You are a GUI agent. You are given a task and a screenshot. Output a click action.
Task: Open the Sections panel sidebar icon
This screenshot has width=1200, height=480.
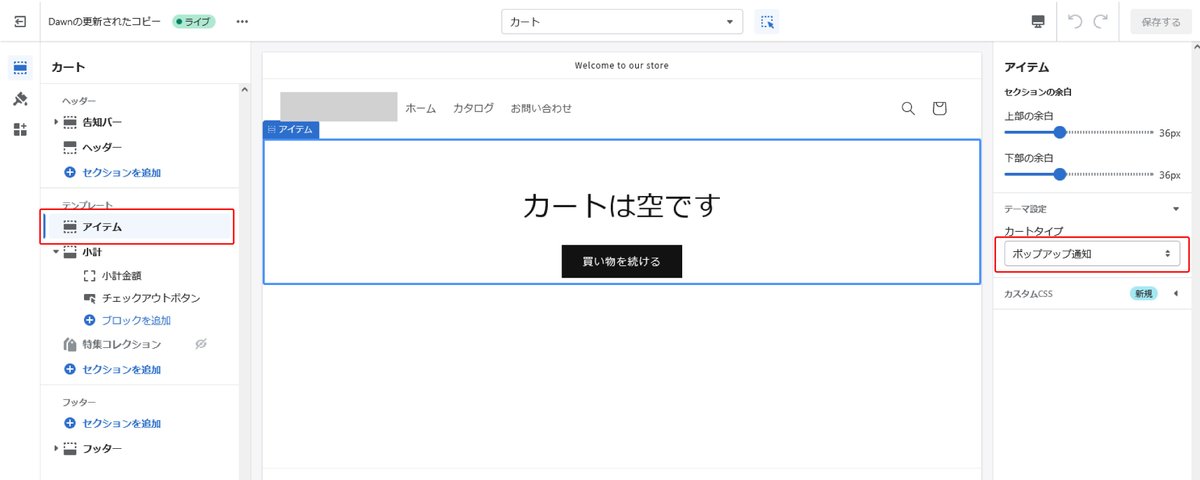tap(20, 68)
